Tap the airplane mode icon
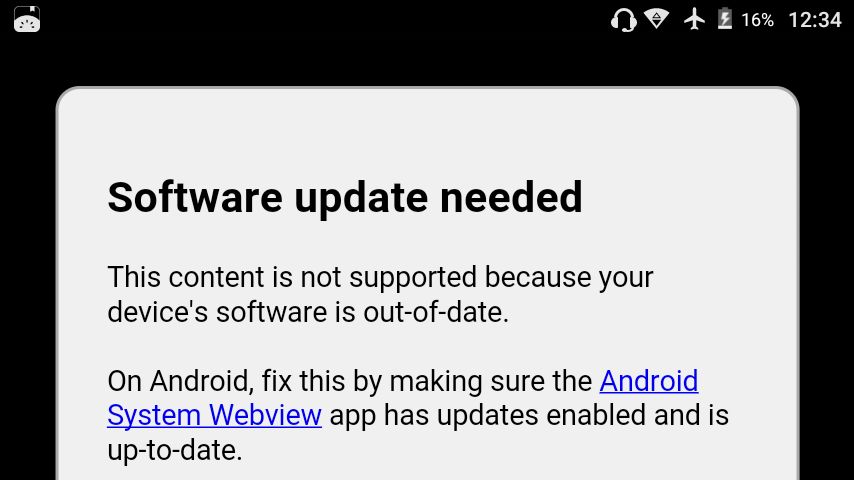Screen dimensions: 854x480 (694, 20)
